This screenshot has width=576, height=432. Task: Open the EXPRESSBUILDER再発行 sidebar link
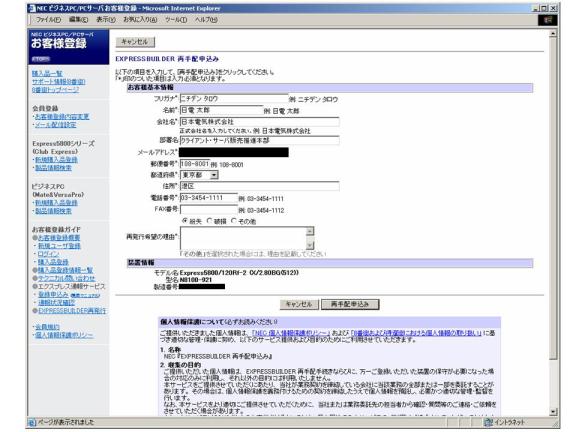[x=72, y=311]
